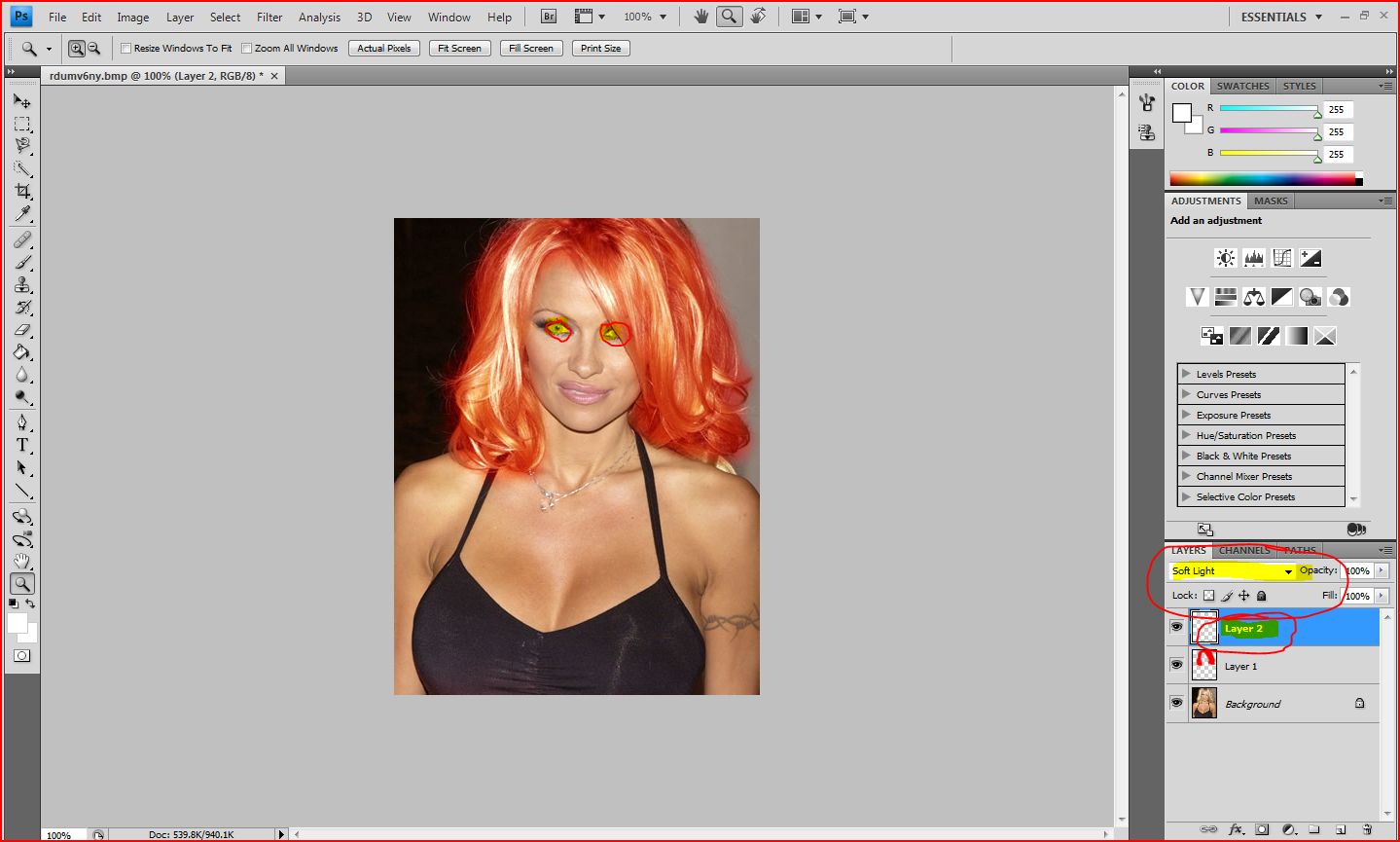1400x842 pixels.
Task: Open the Layer menu
Action: [x=180, y=18]
